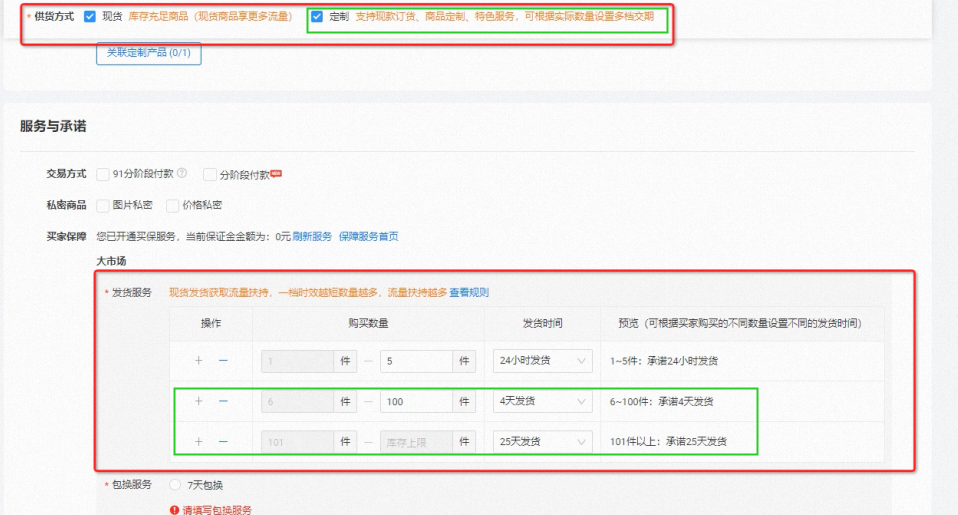
Task: Open the 4天发货 dropdown
Action: (x=542, y=401)
